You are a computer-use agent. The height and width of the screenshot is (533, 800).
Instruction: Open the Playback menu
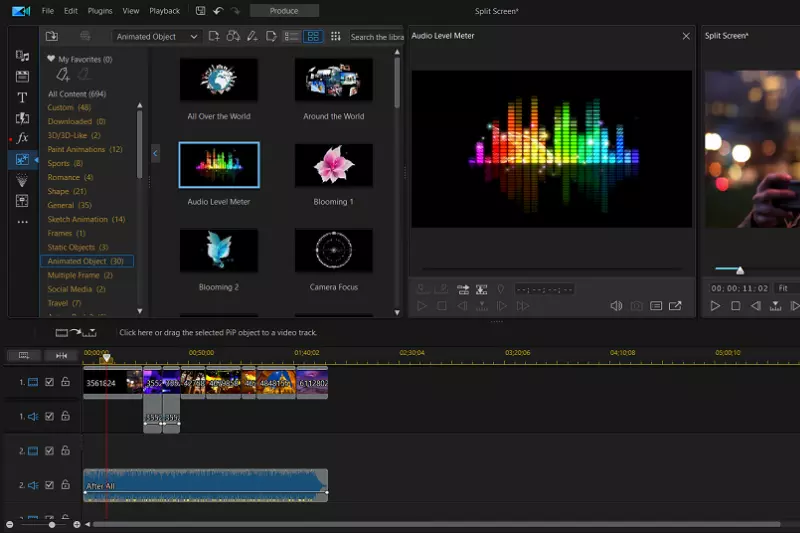164,11
